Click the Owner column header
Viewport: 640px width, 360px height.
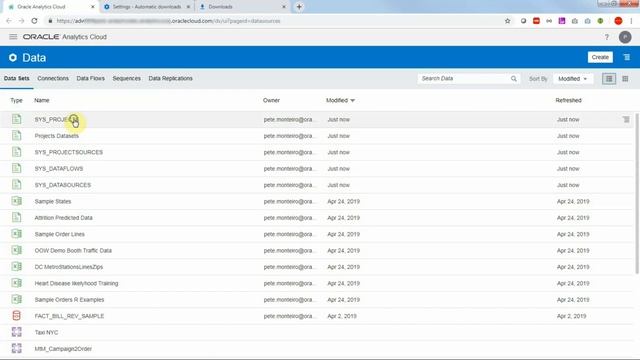pos(271,100)
